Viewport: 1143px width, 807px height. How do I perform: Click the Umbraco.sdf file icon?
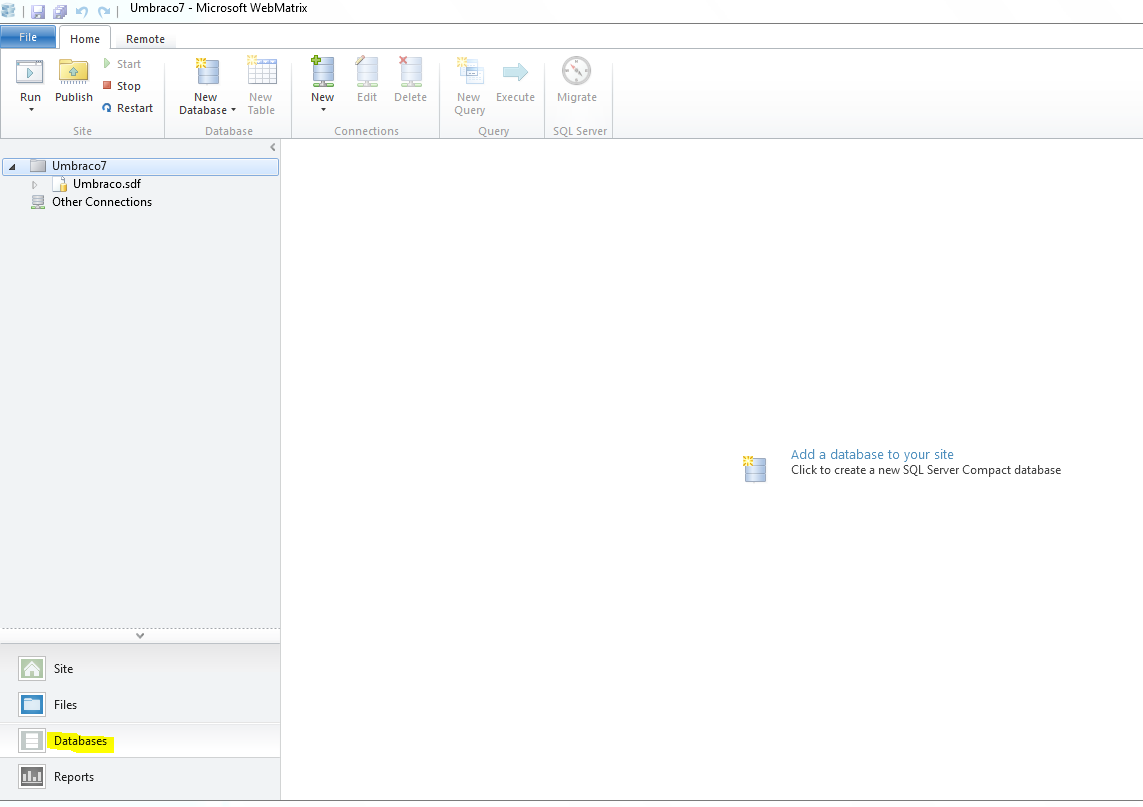click(x=60, y=184)
